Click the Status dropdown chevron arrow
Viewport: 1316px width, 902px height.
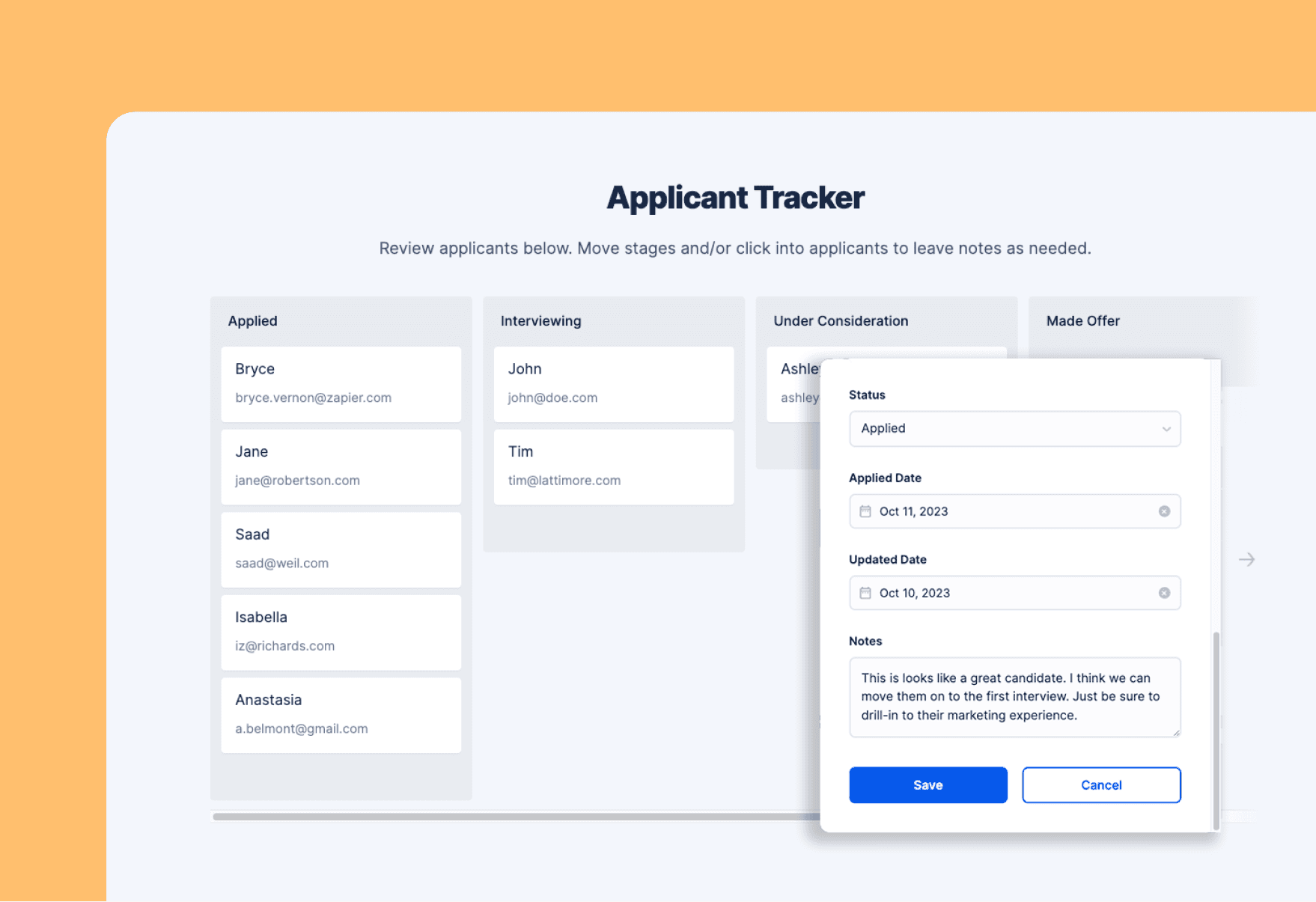(x=1166, y=429)
